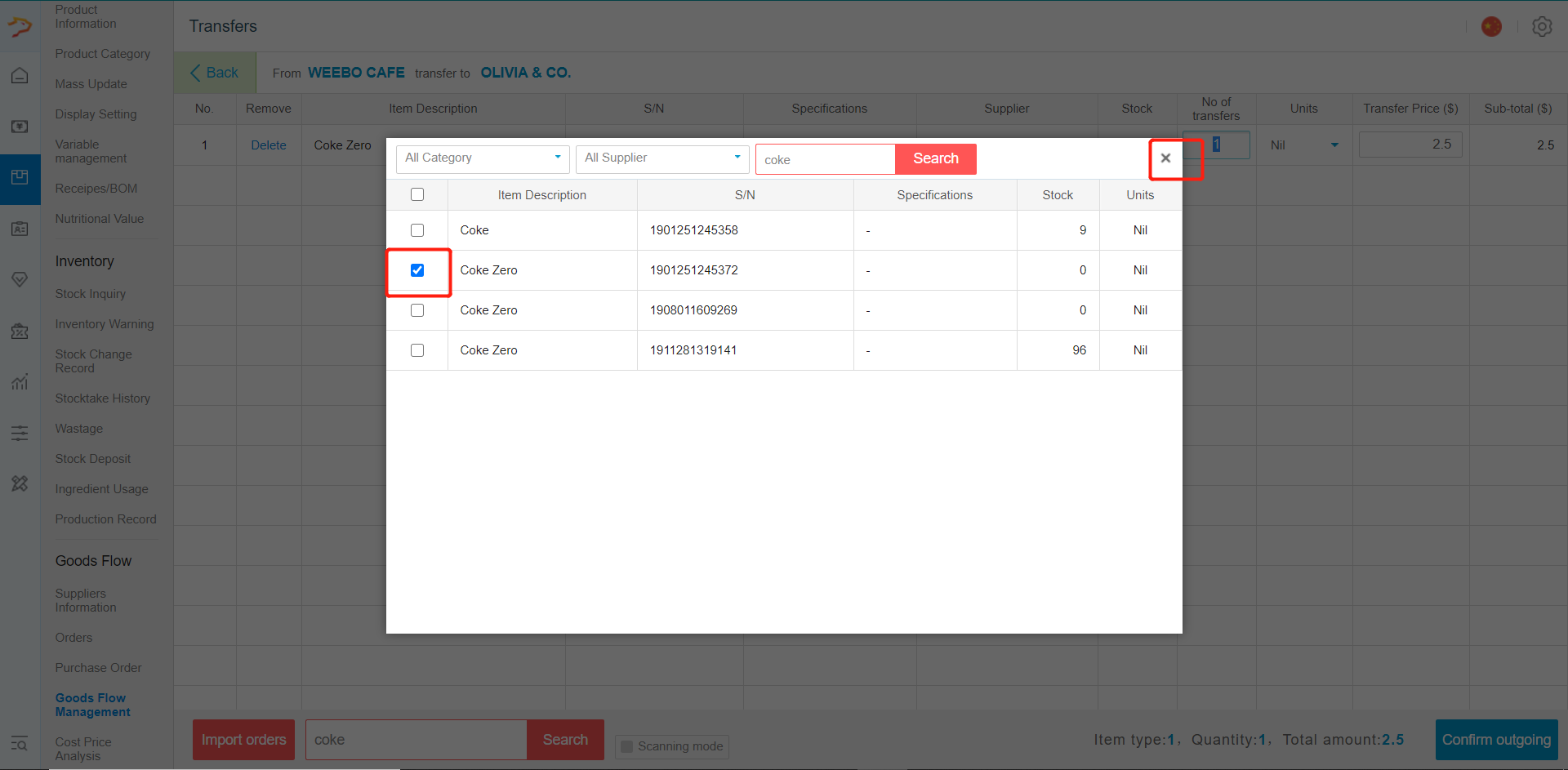
Task: Click the Delete link for Coke Zero
Action: coord(269,145)
